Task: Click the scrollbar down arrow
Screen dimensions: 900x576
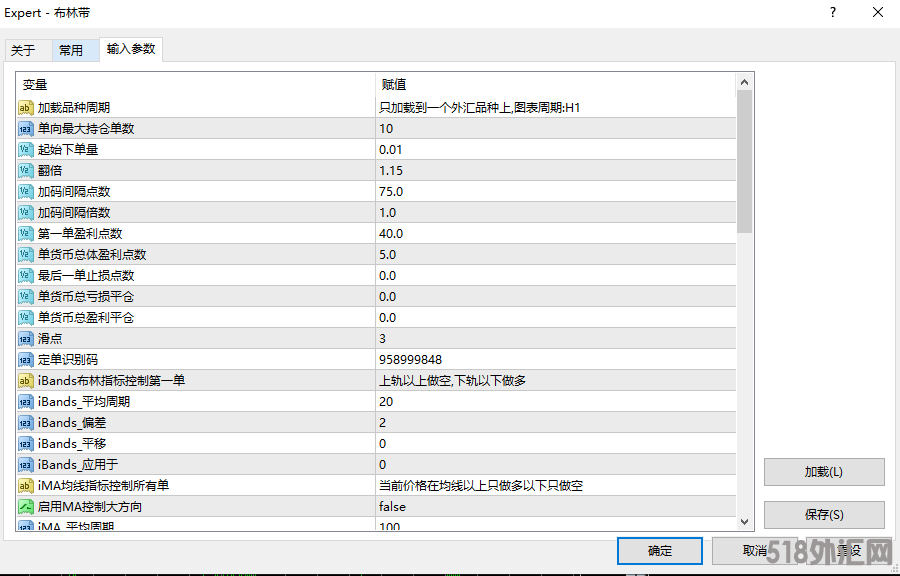Action: pos(744,521)
